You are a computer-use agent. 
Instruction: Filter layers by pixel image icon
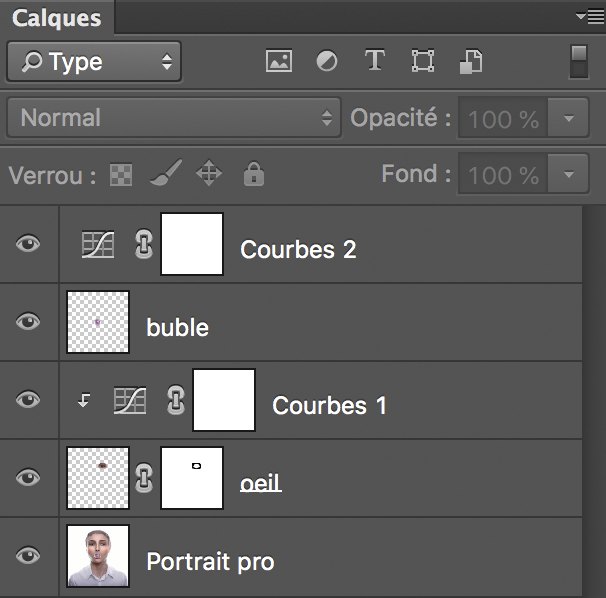(279, 61)
